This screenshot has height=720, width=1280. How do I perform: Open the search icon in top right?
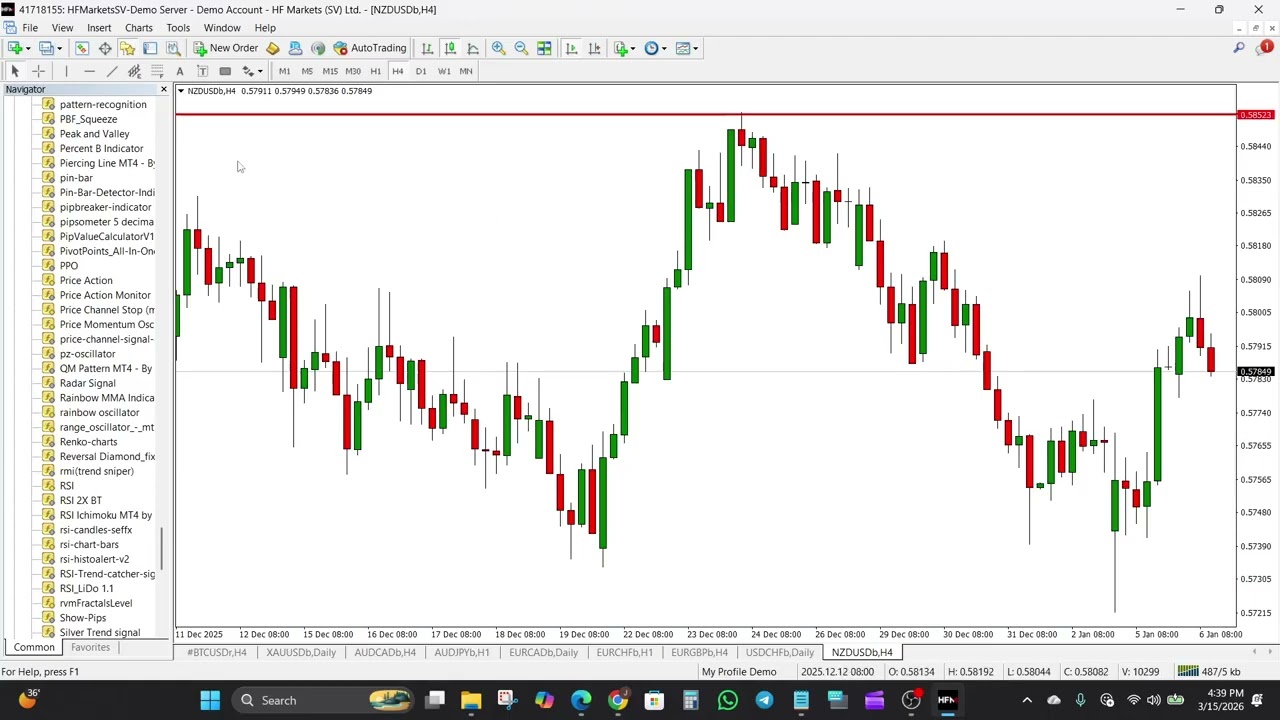click(1239, 48)
